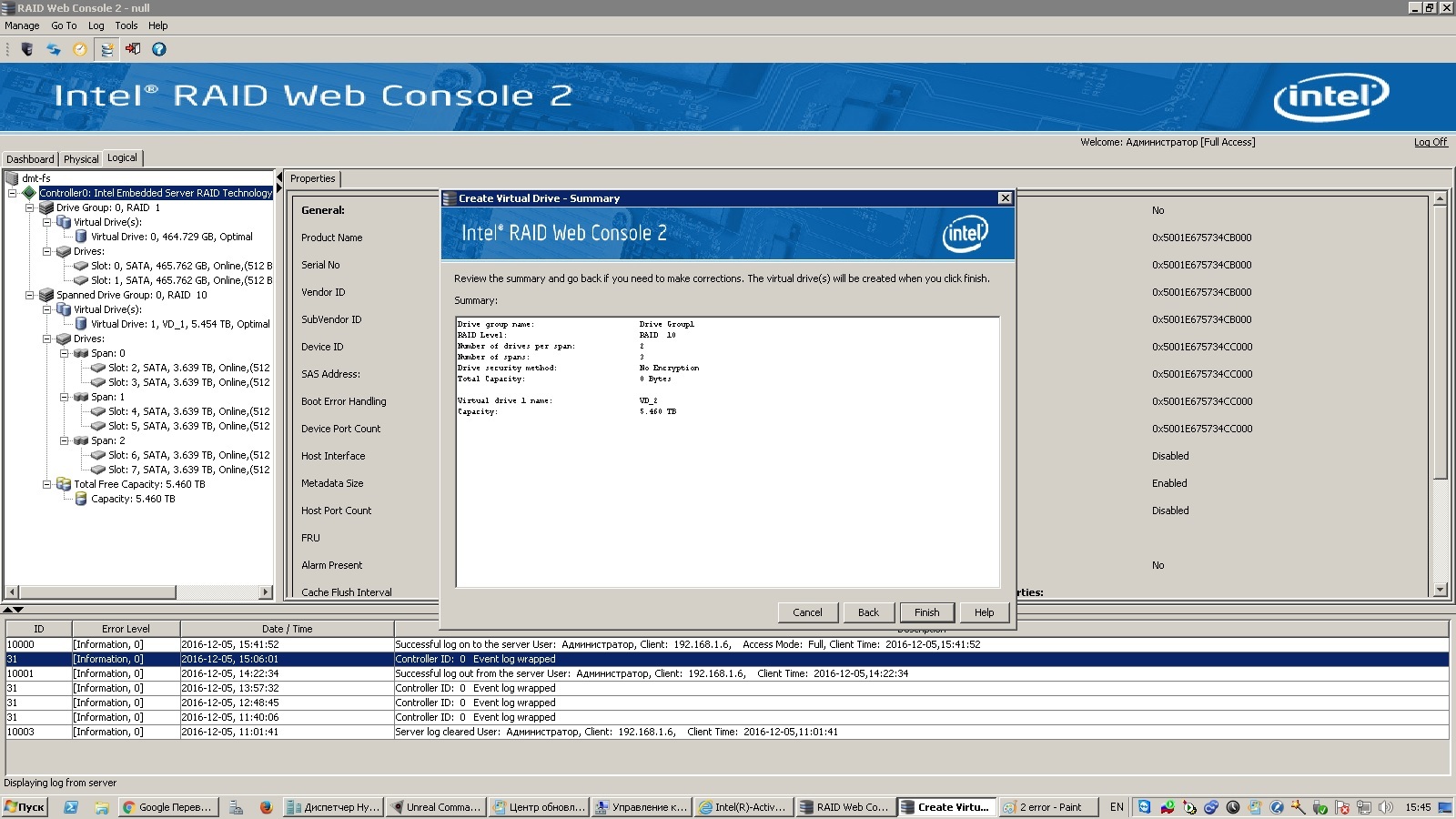Collapse the Span: 1 node
The height and width of the screenshot is (819, 1456).
click(64, 397)
